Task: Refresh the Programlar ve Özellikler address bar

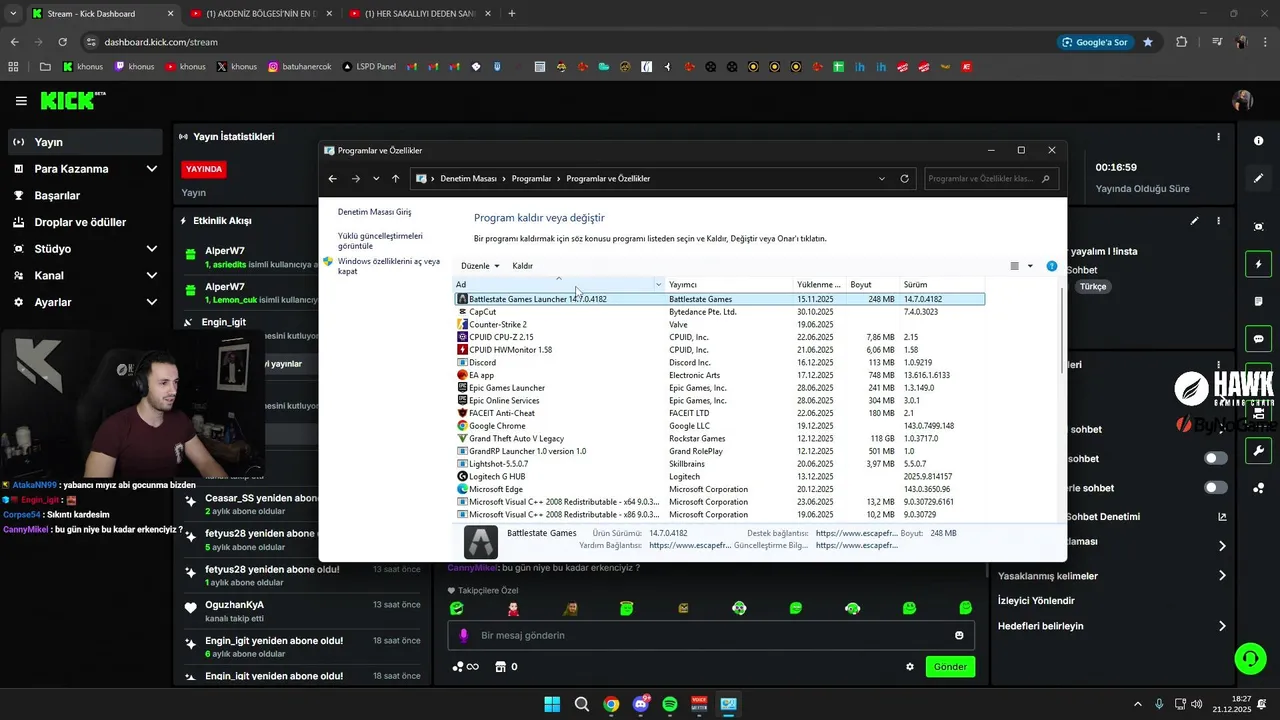Action: point(905,179)
